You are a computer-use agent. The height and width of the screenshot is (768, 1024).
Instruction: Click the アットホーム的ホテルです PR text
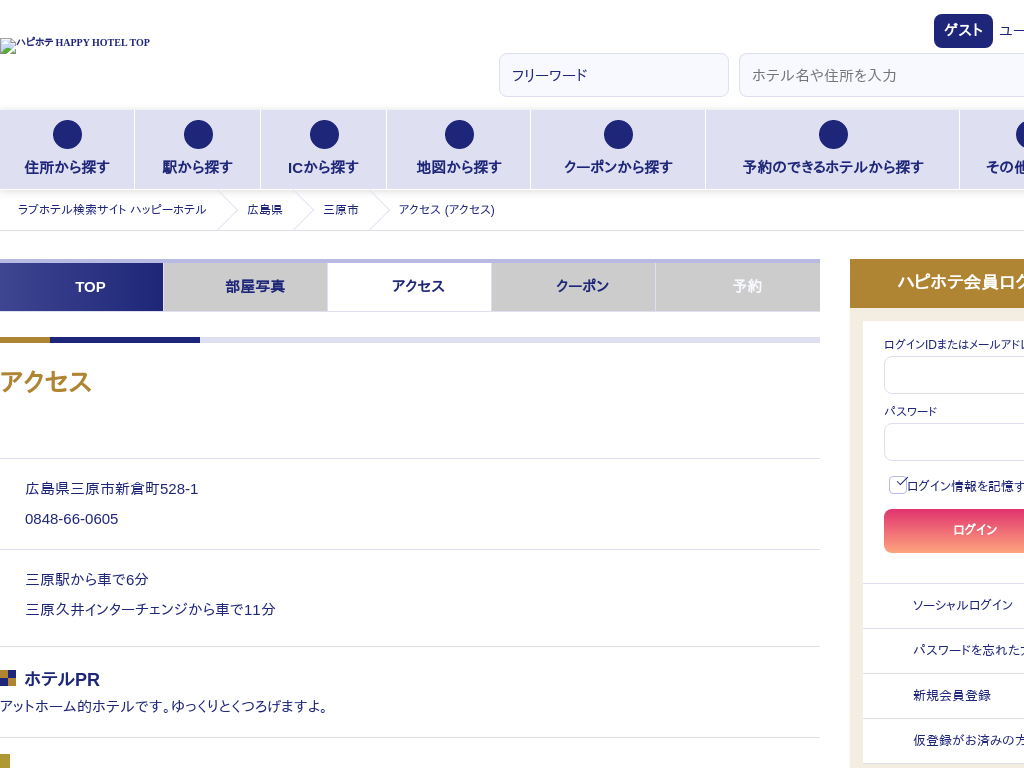164,707
